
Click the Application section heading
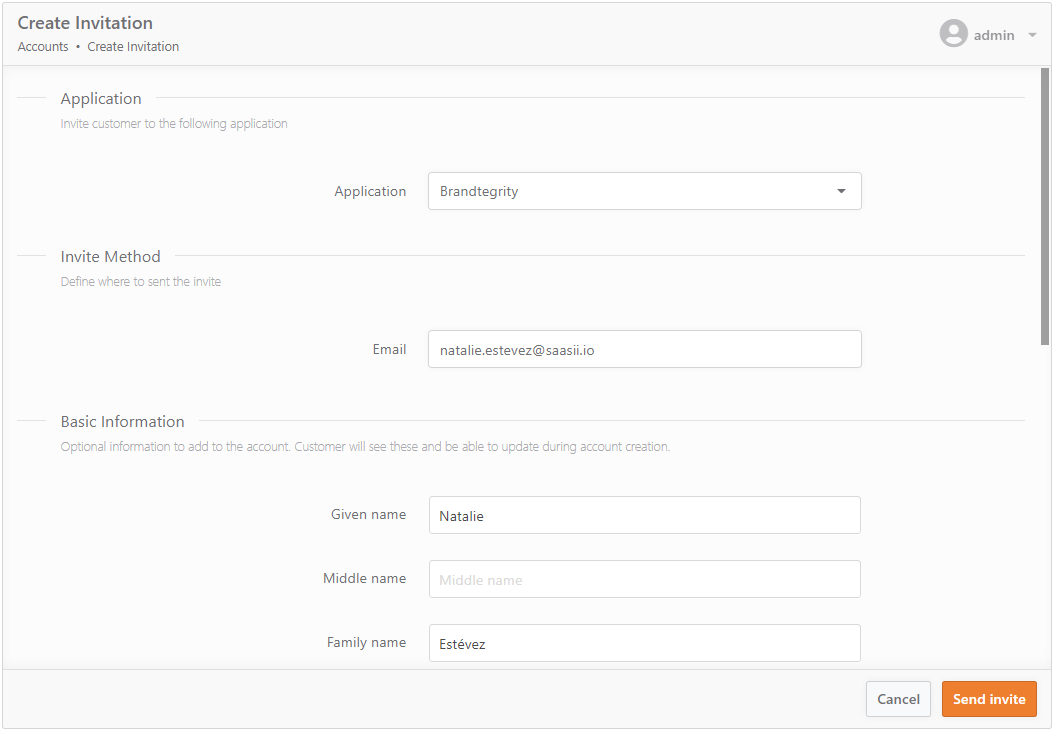[101, 98]
